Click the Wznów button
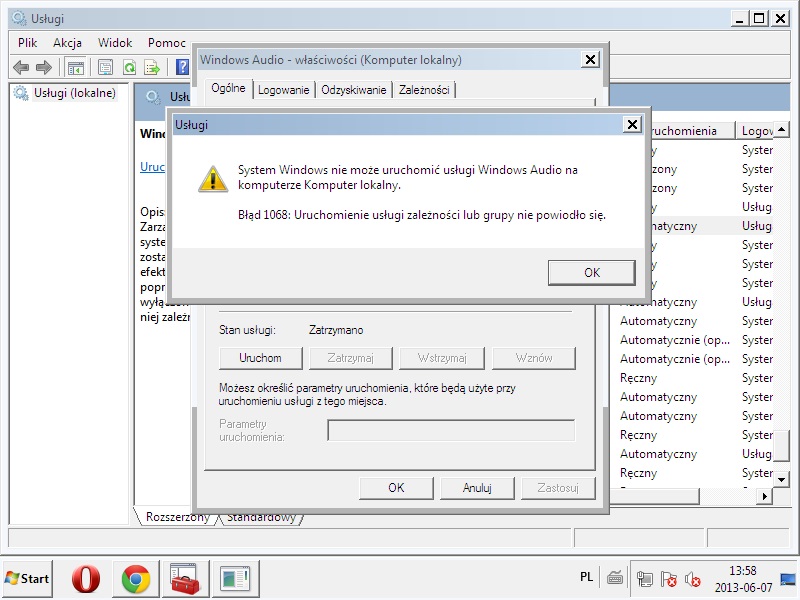800x600 pixels. tap(534, 358)
